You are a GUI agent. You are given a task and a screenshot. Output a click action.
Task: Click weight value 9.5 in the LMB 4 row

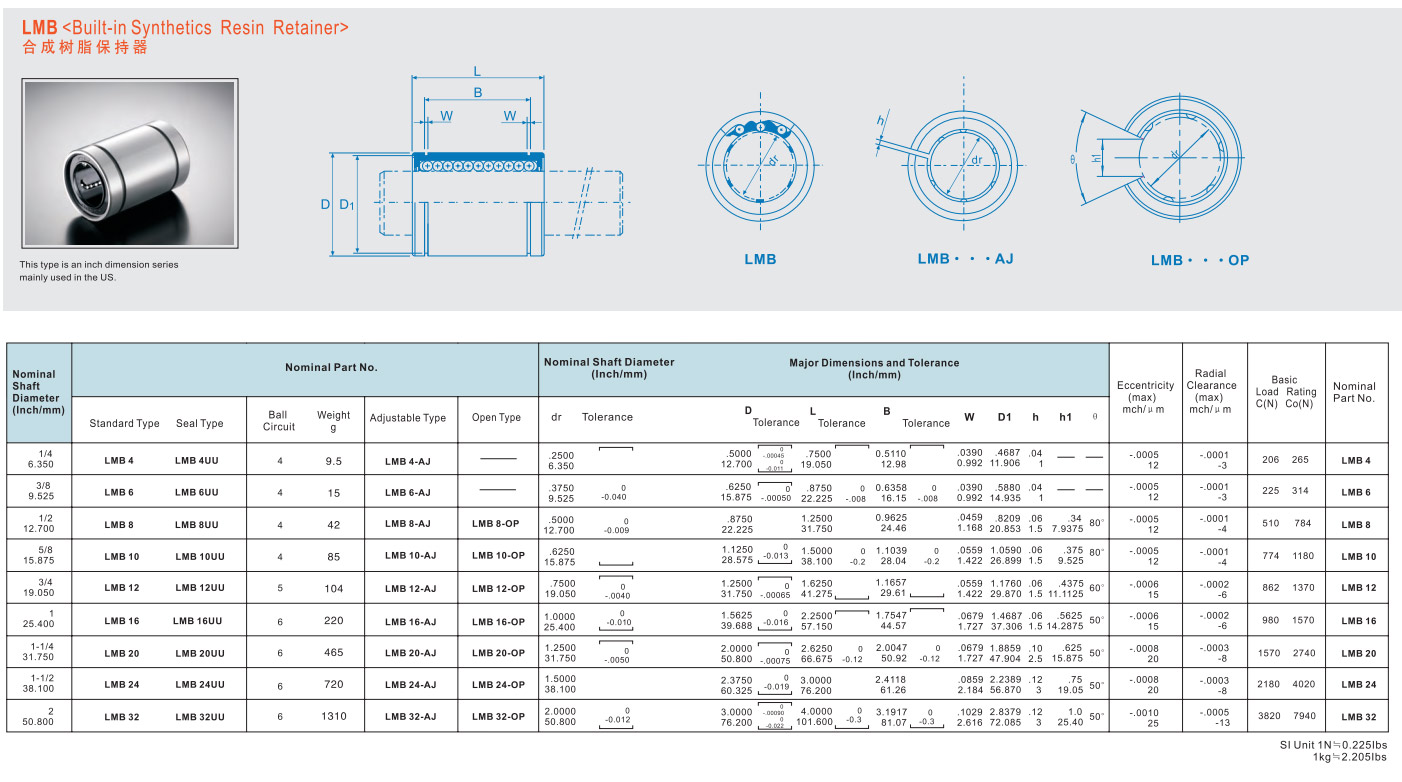coord(334,461)
